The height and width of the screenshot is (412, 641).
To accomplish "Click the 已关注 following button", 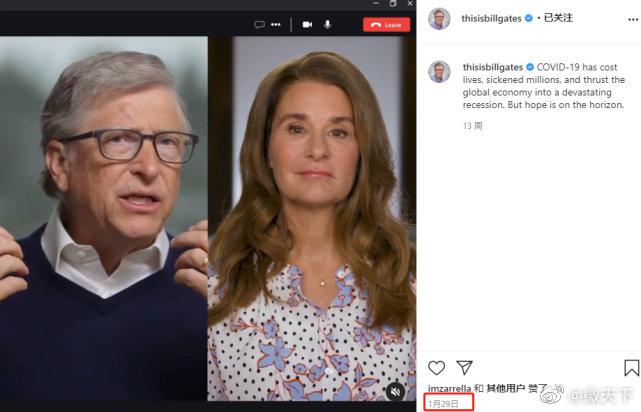I will pos(556,19).
